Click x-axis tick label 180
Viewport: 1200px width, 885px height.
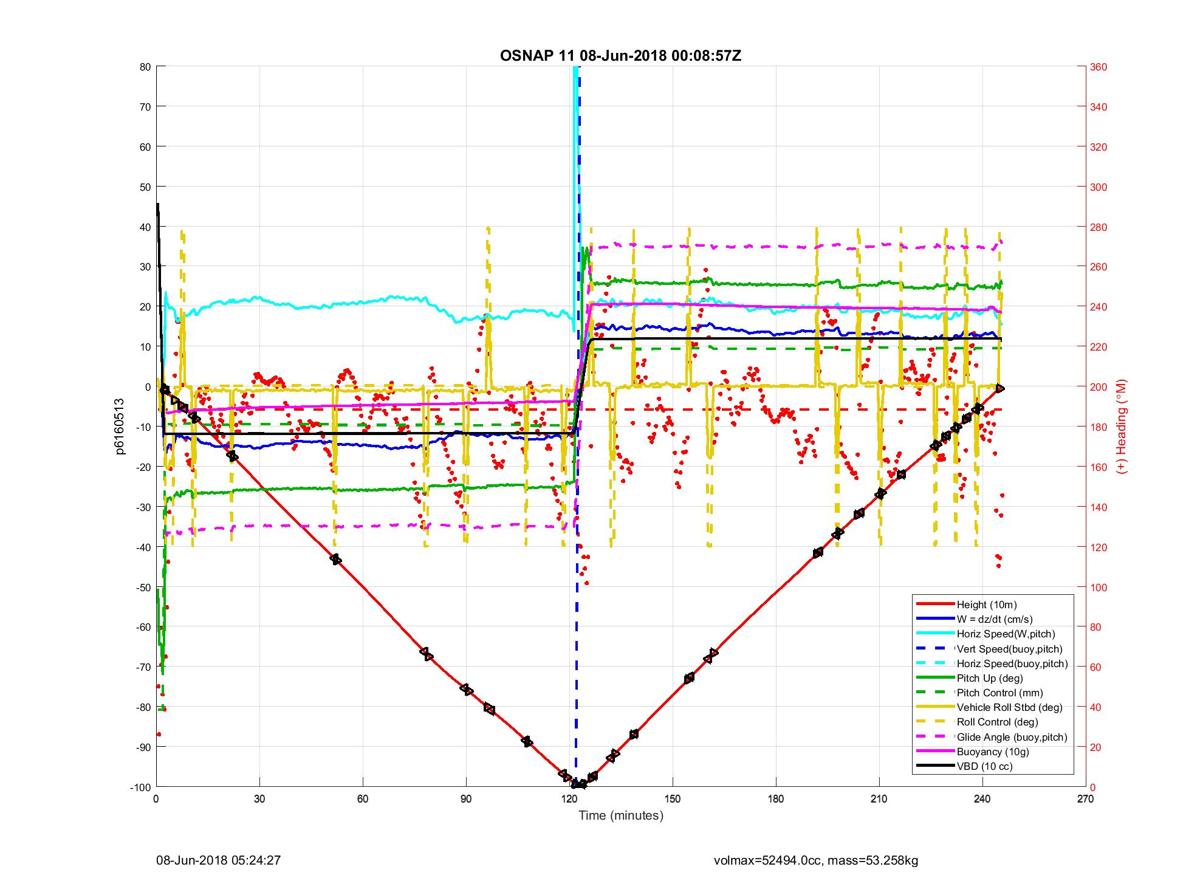776,799
